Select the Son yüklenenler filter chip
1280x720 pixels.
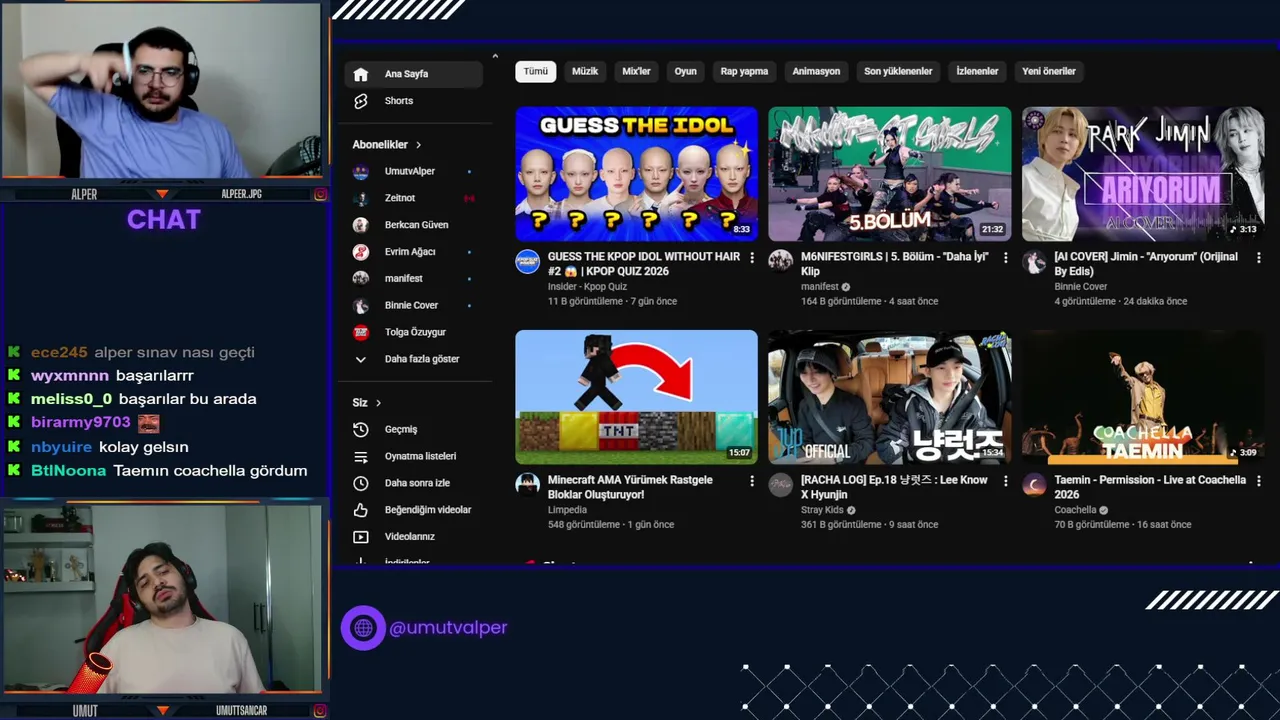tap(898, 71)
